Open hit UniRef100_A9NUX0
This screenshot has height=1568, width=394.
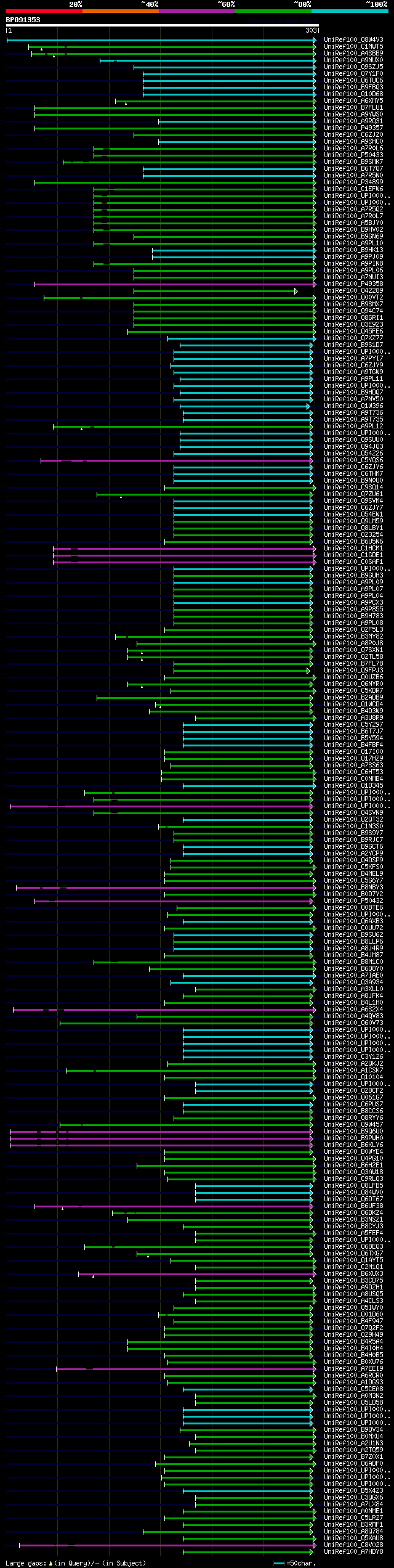point(353,60)
